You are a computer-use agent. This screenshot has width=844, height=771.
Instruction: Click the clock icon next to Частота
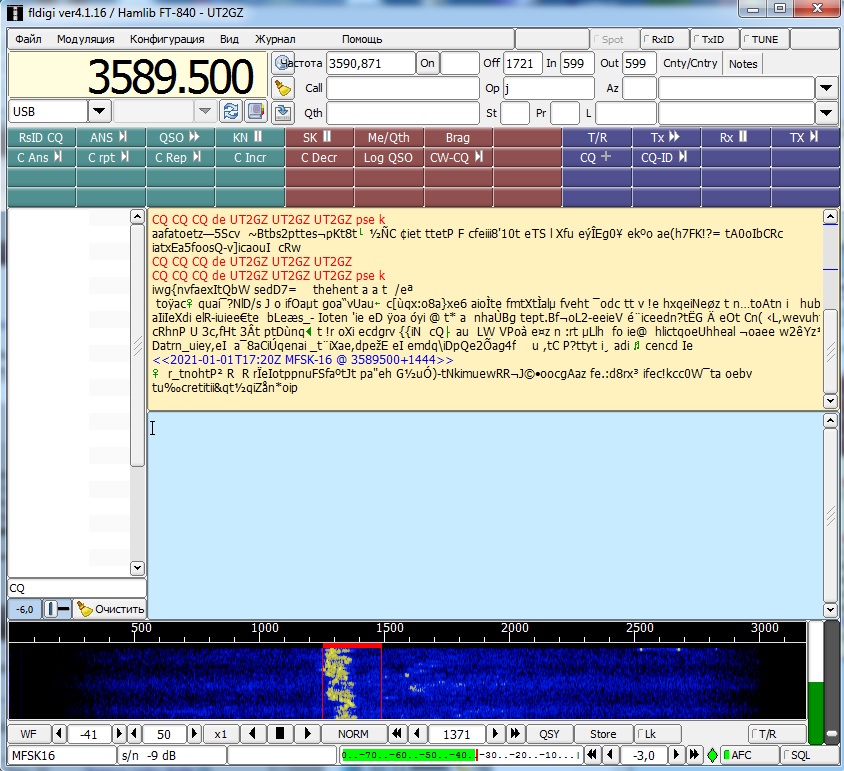(283, 63)
